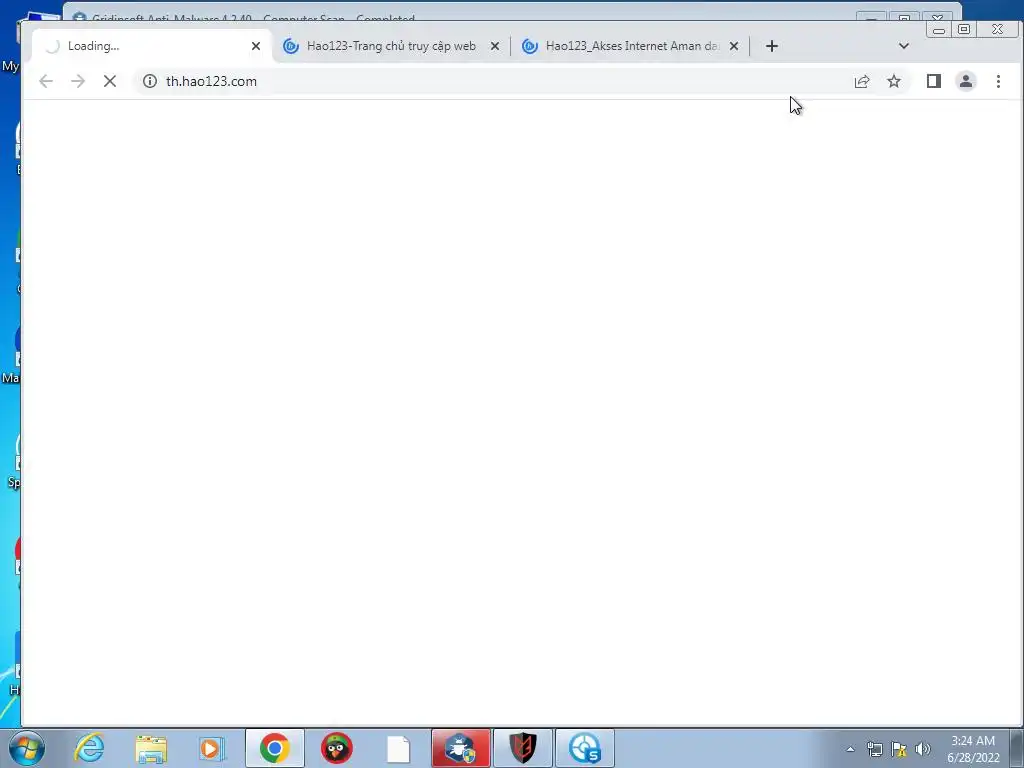The width and height of the screenshot is (1024, 768).
Task: Open the blank document taskbar item
Action: point(398,748)
